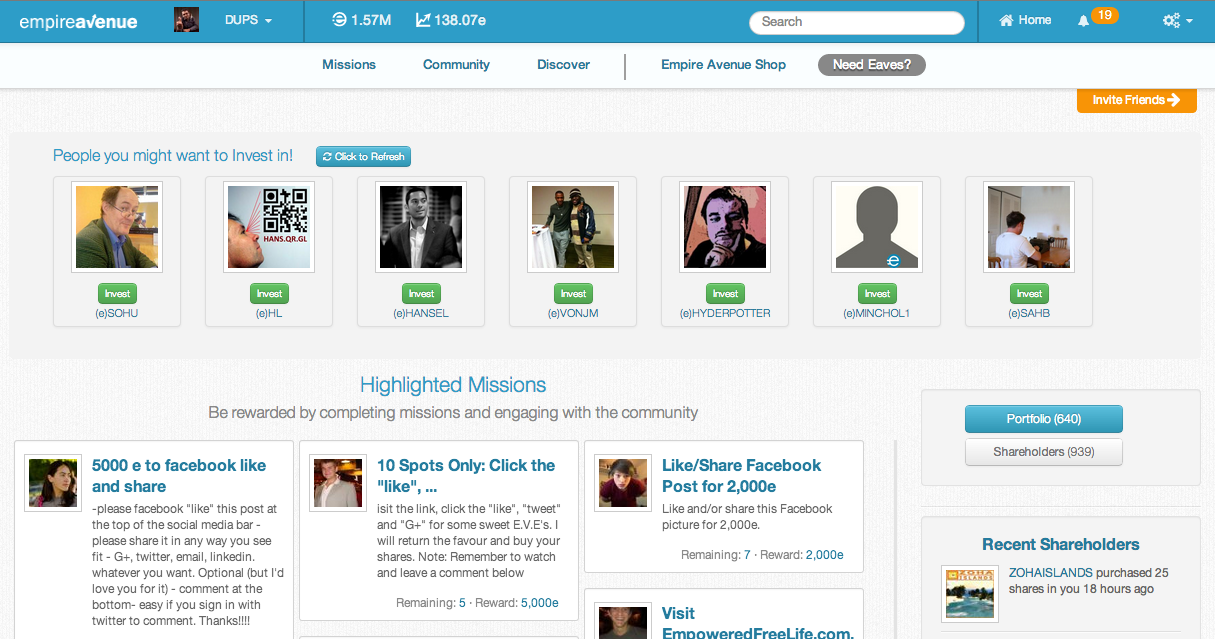
Task: Click the orange Invite Friends button
Action: coord(1136,100)
